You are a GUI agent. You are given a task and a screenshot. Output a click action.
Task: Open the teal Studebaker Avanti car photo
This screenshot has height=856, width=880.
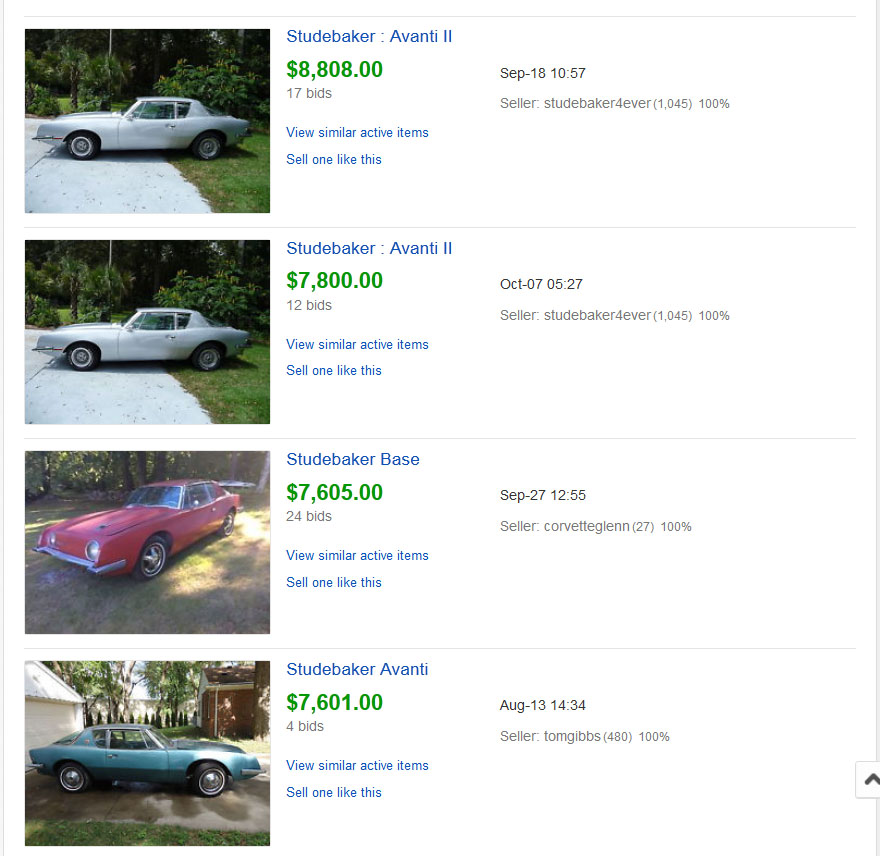147,753
